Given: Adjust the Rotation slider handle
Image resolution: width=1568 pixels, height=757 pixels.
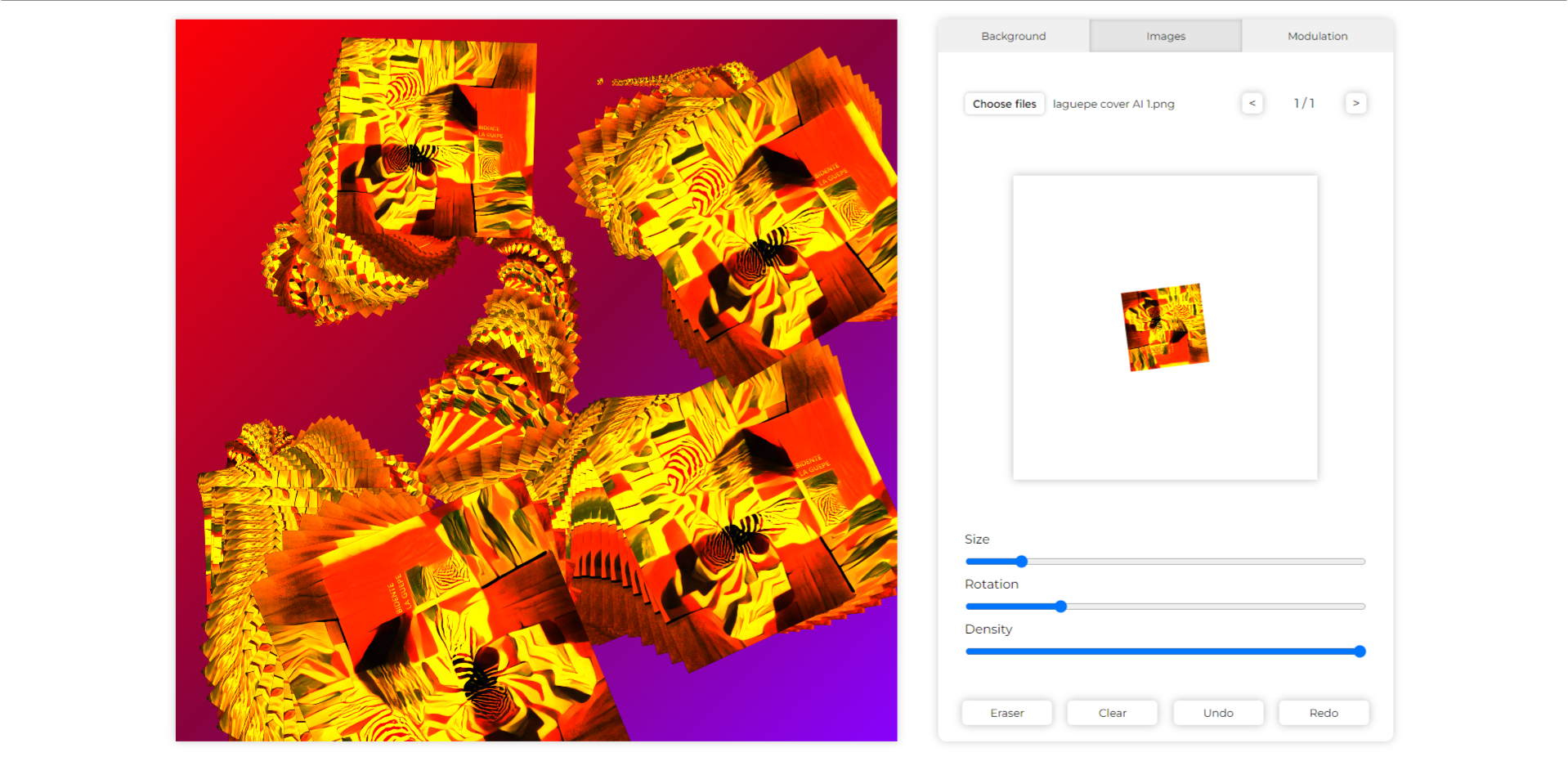Looking at the screenshot, I should coord(1060,606).
